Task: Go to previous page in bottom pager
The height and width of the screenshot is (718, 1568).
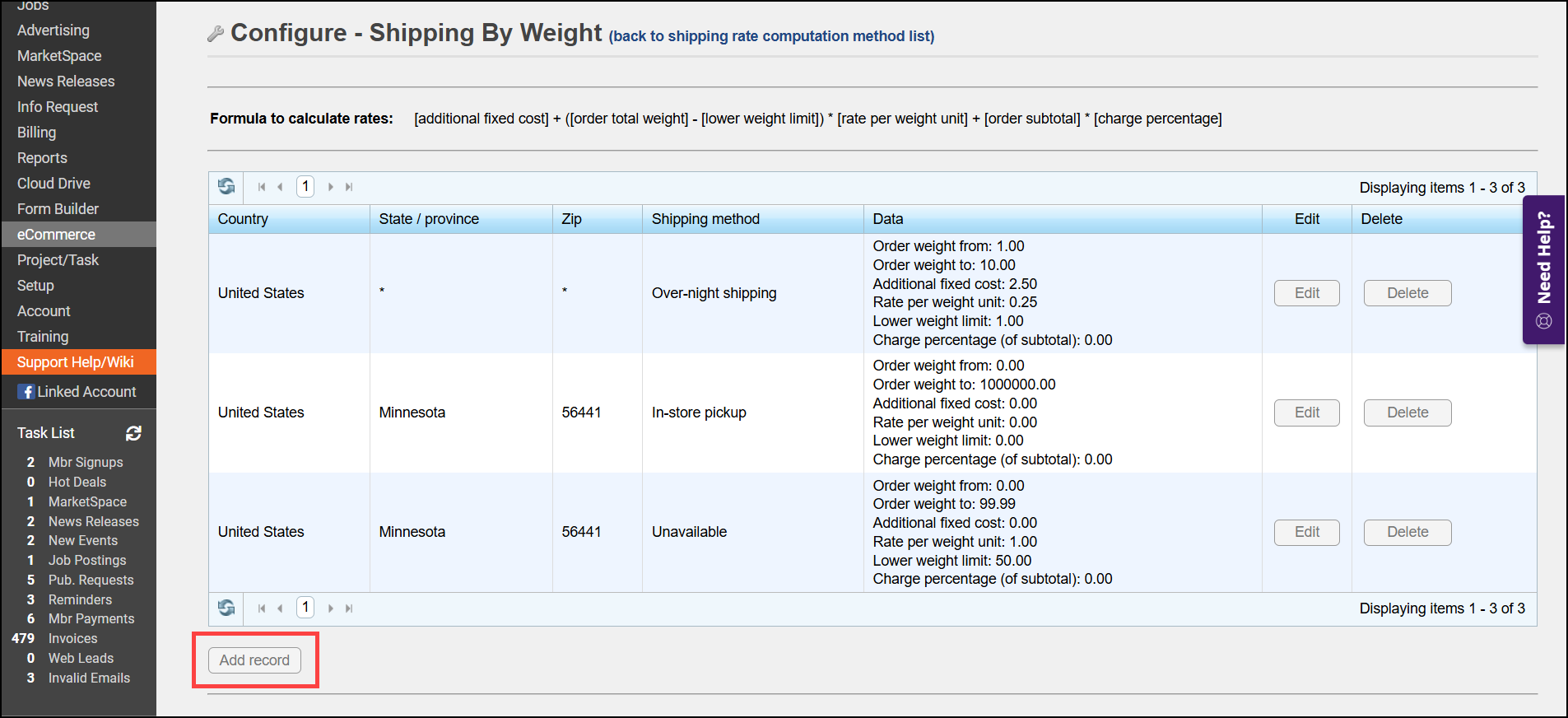Action: [281, 608]
